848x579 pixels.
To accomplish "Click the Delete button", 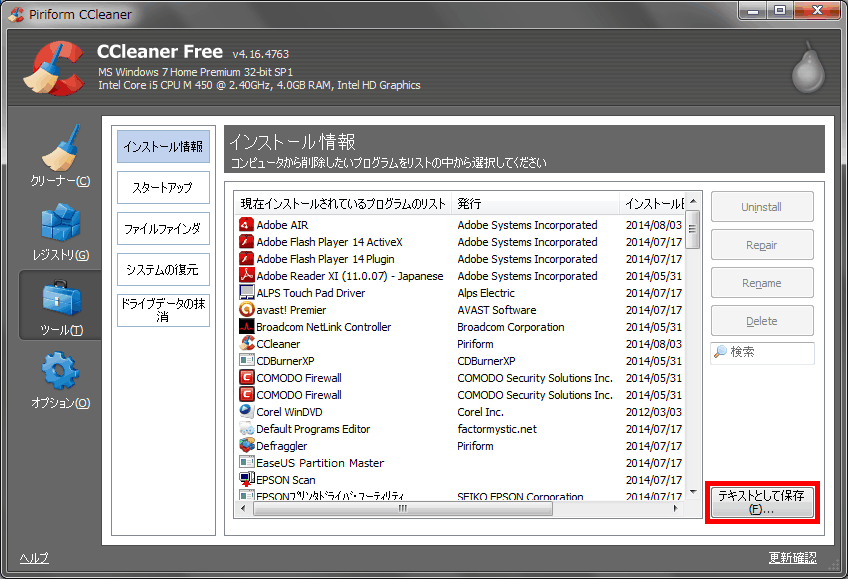I will (761, 321).
